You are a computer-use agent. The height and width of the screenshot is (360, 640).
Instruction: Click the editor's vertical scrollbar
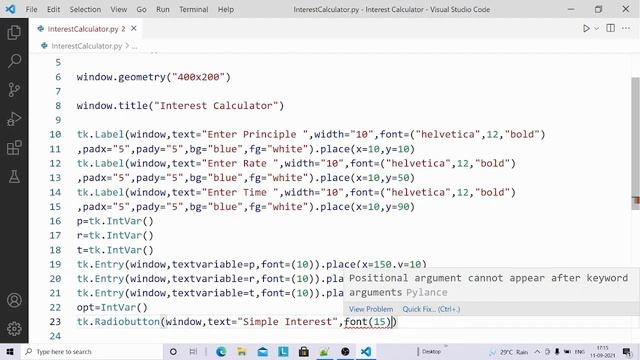(x=635, y=143)
